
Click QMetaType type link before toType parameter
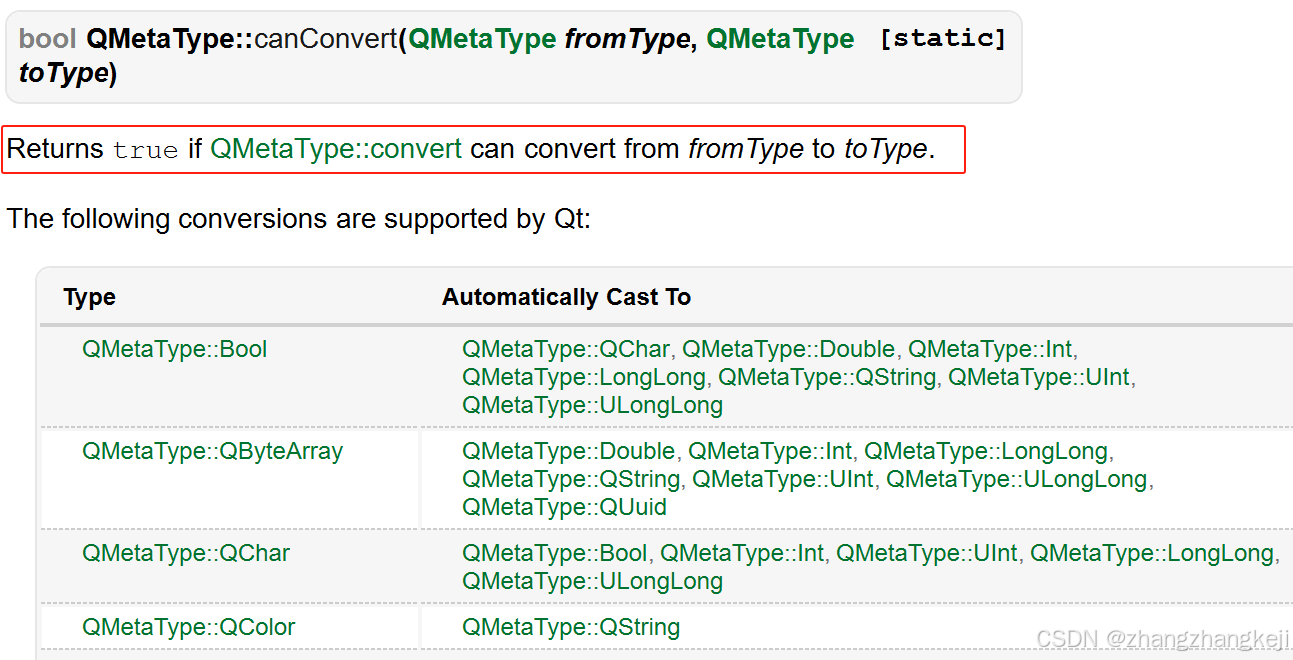point(780,39)
